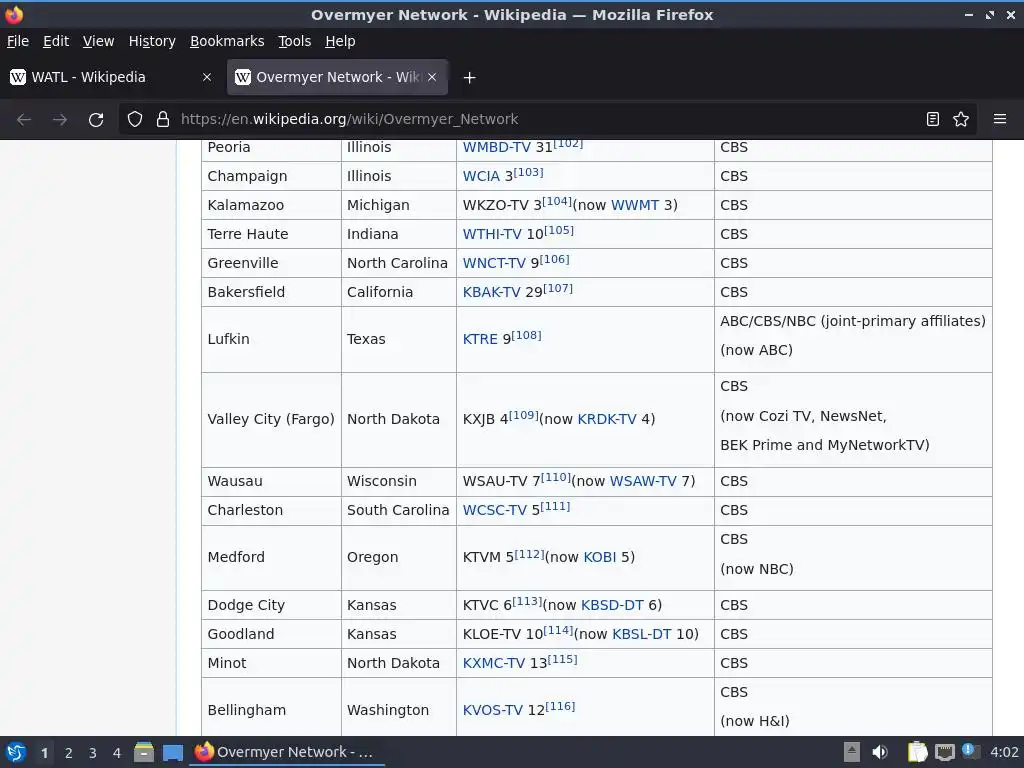The height and width of the screenshot is (768, 1024).
Task: Open a new tab with plus button
Action: 469,78
